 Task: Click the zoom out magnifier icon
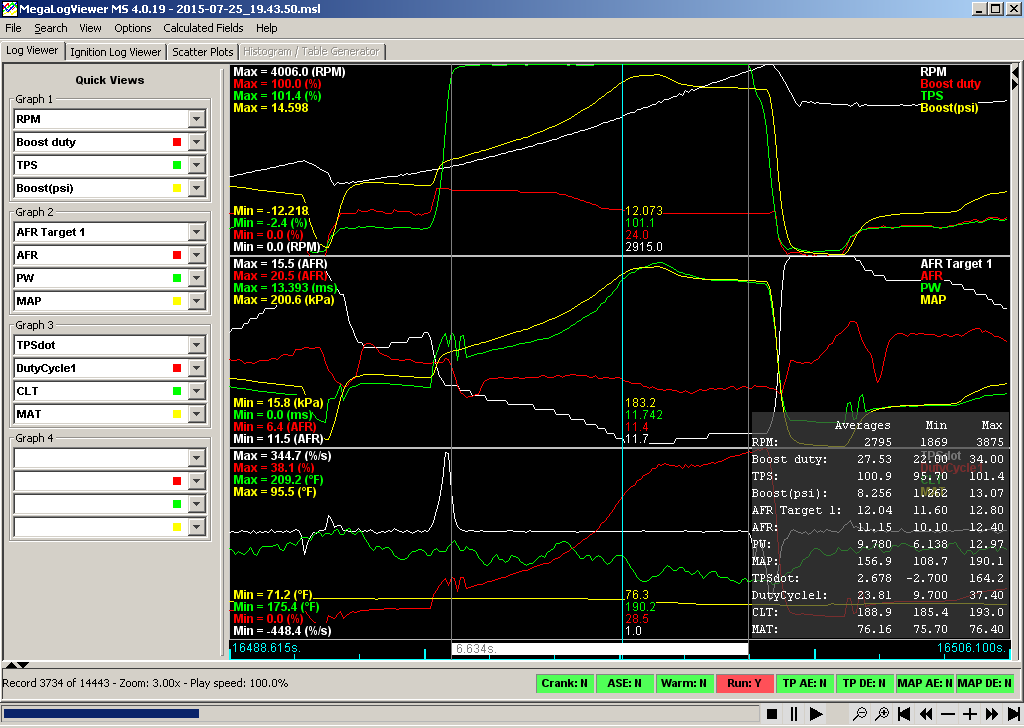pos(859,714)
